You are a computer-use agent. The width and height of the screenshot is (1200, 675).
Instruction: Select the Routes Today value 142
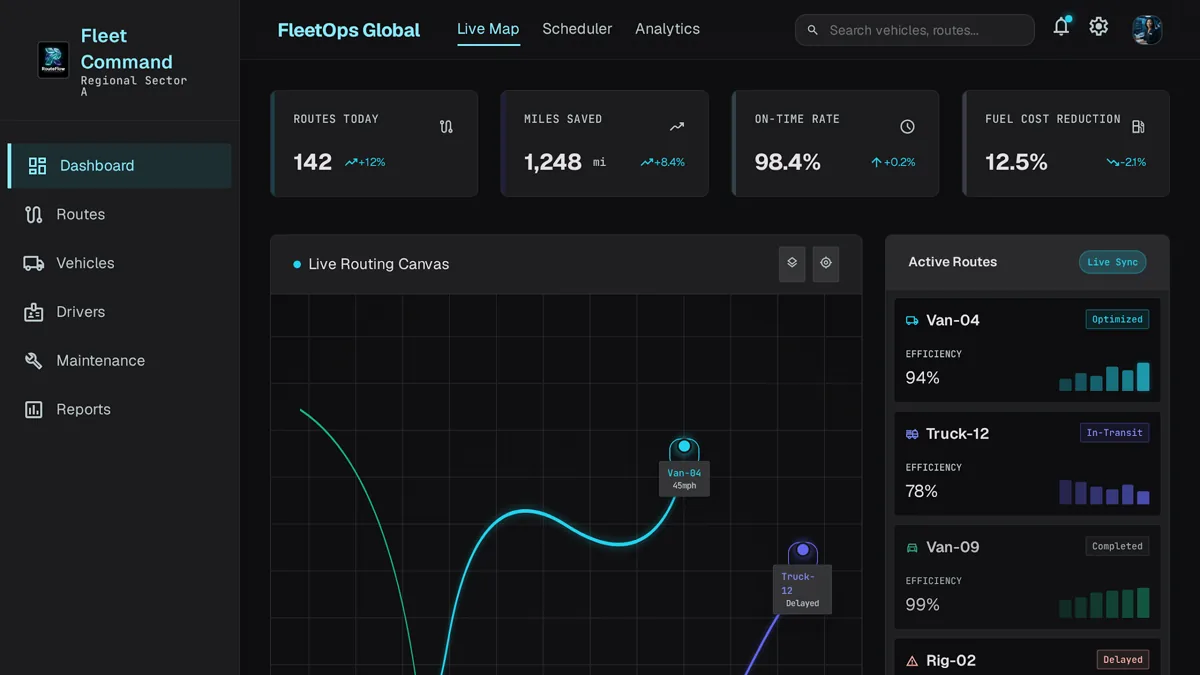312,162
